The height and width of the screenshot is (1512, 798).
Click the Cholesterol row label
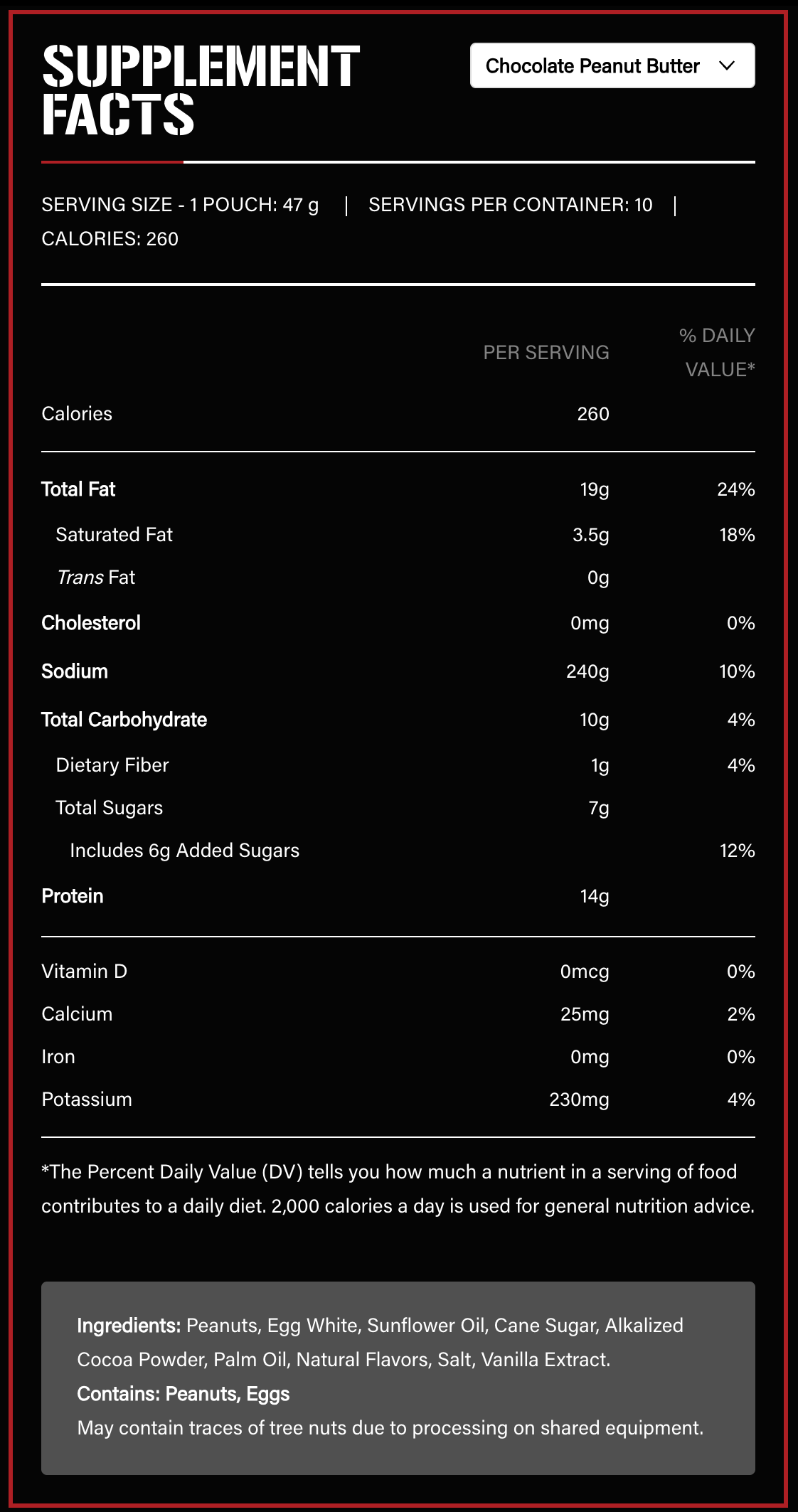click(x=91, y=623)
